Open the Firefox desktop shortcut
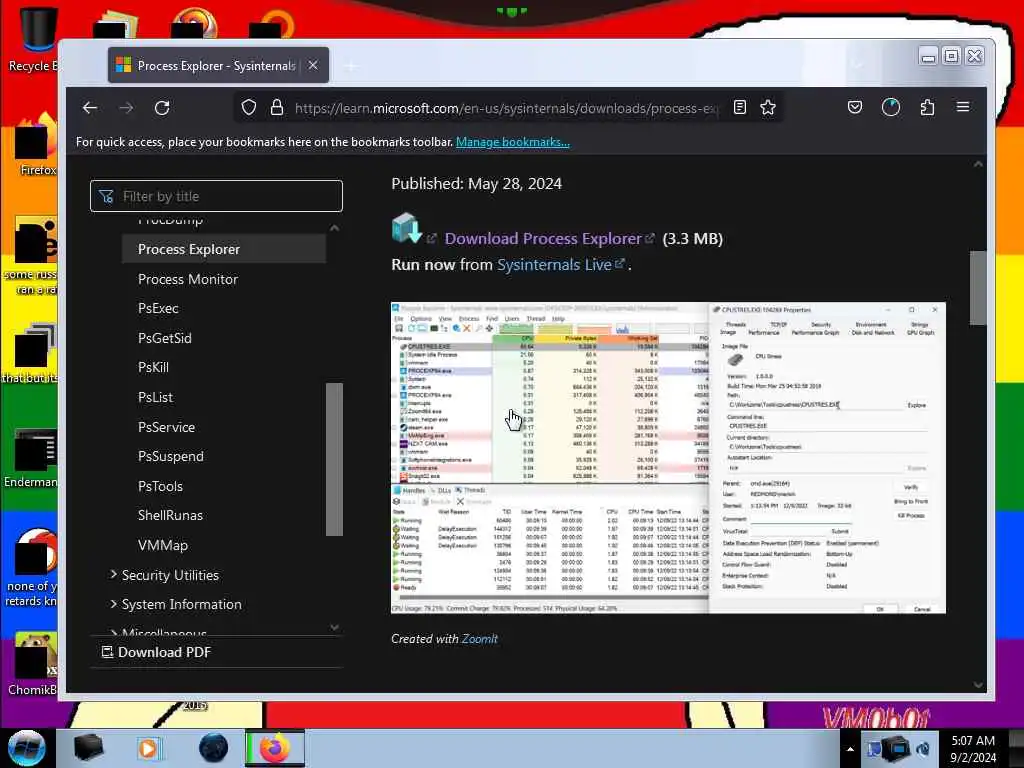Image resolution: width=1024 pixels, height=768 pixels. [36, 145]
